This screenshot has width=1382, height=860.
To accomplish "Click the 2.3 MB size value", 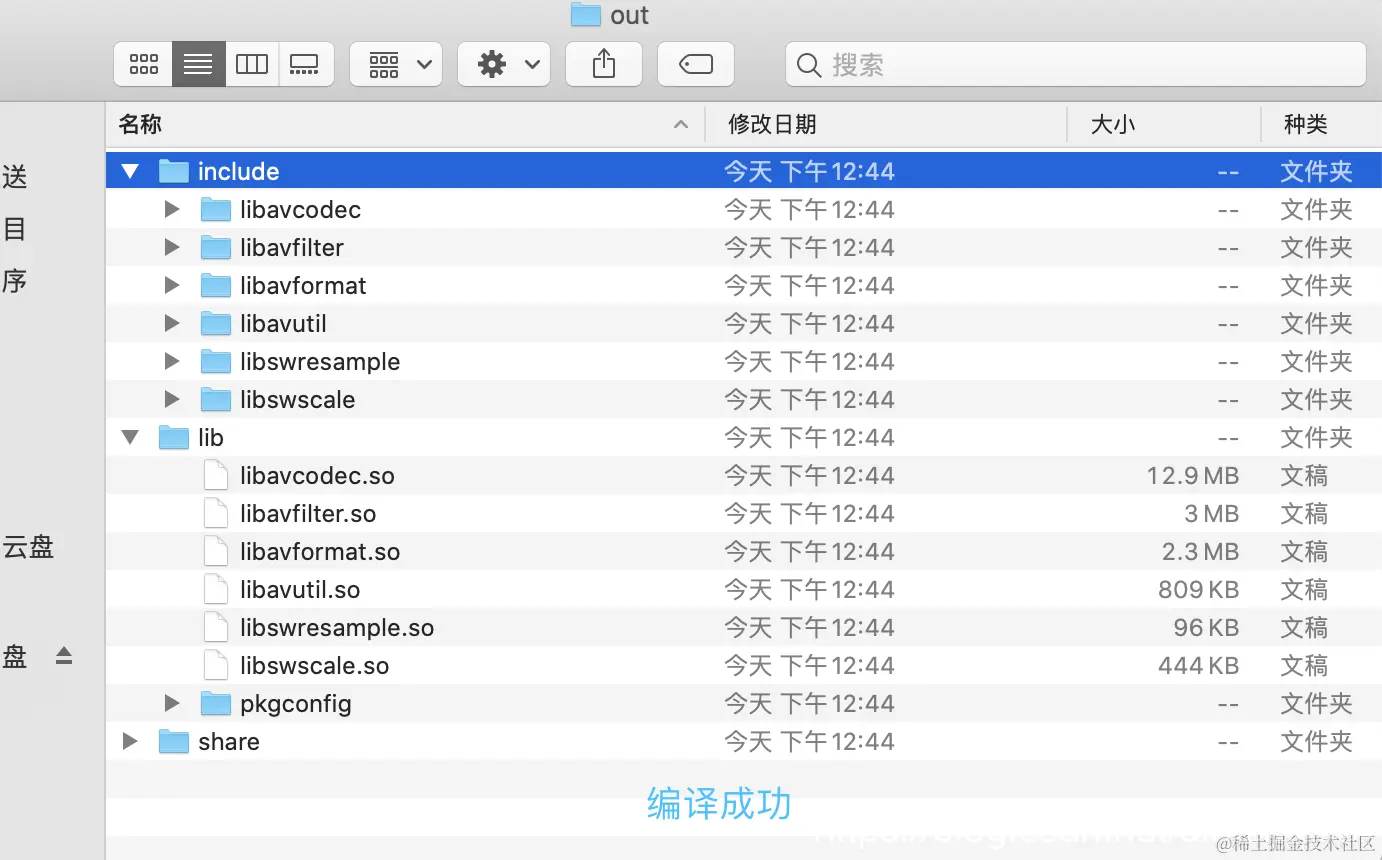I will [x=1201, y=551].
